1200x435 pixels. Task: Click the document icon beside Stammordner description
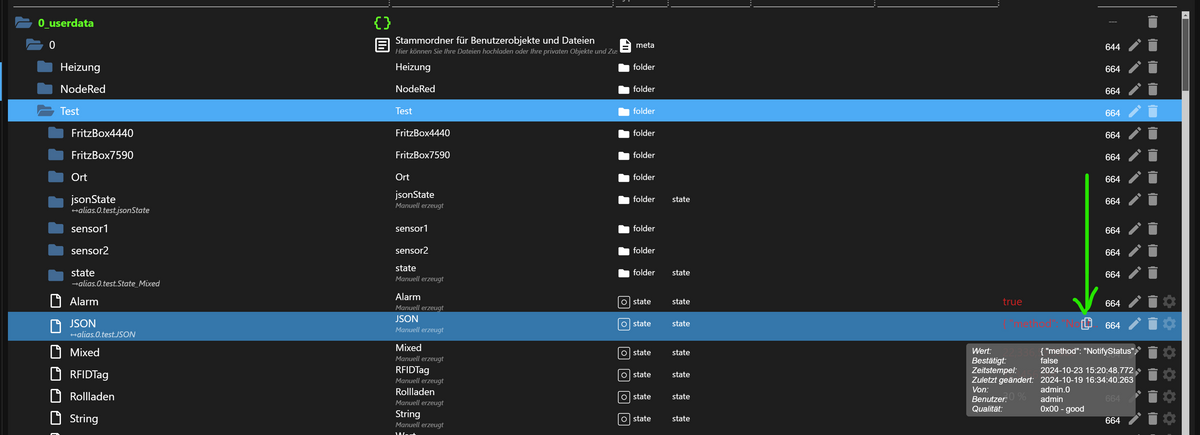381,45
